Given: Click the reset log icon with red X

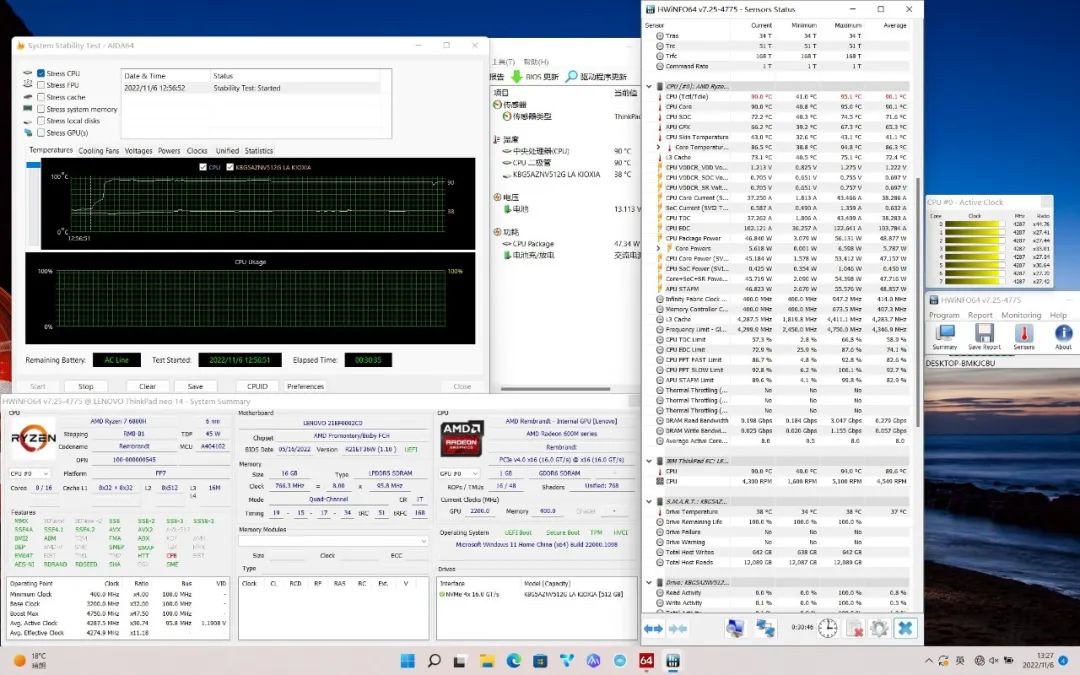Looking at the screenshot, I should pyautogui.click(x=854, y=628).
